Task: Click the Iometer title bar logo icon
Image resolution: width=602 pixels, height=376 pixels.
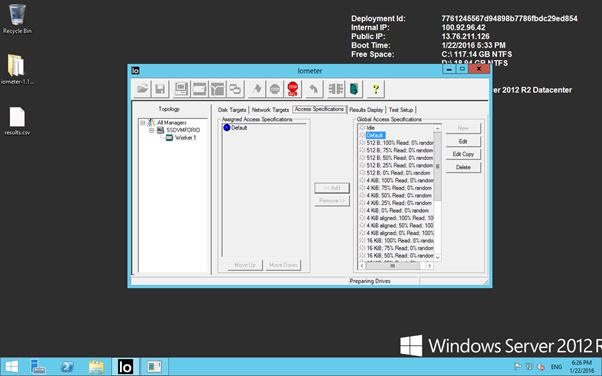Action: click(135, 70)
